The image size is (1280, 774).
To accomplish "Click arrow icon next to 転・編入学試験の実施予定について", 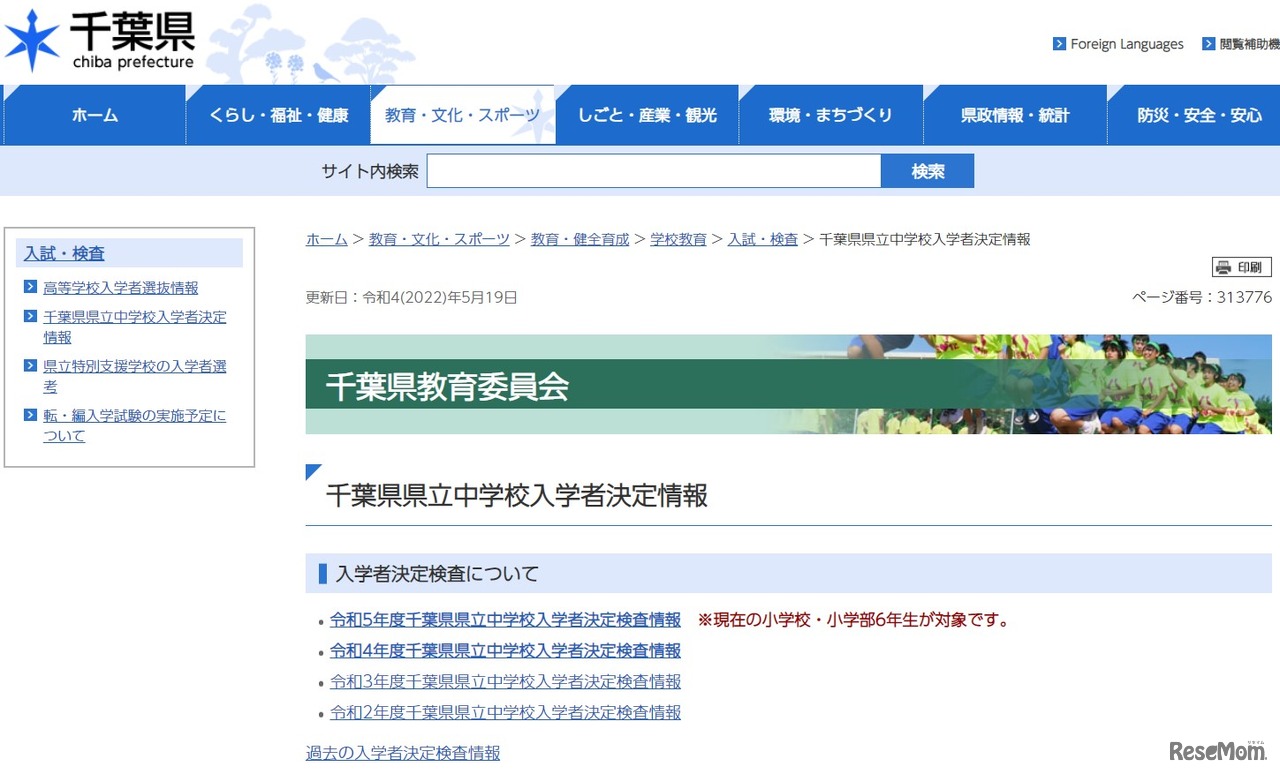I will point(31,415).
